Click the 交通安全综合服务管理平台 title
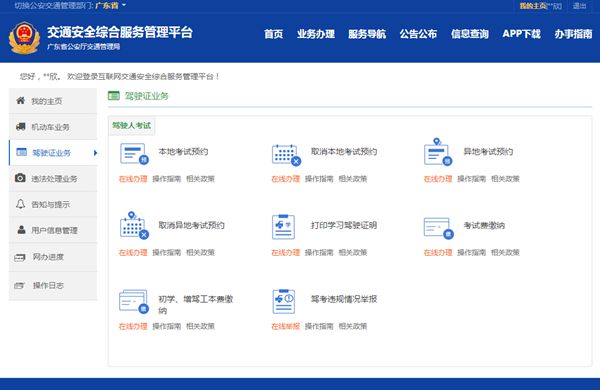Image resolution: width=600 pixels, height=390 pixels. pyautogui.click(x=120, y=32)
